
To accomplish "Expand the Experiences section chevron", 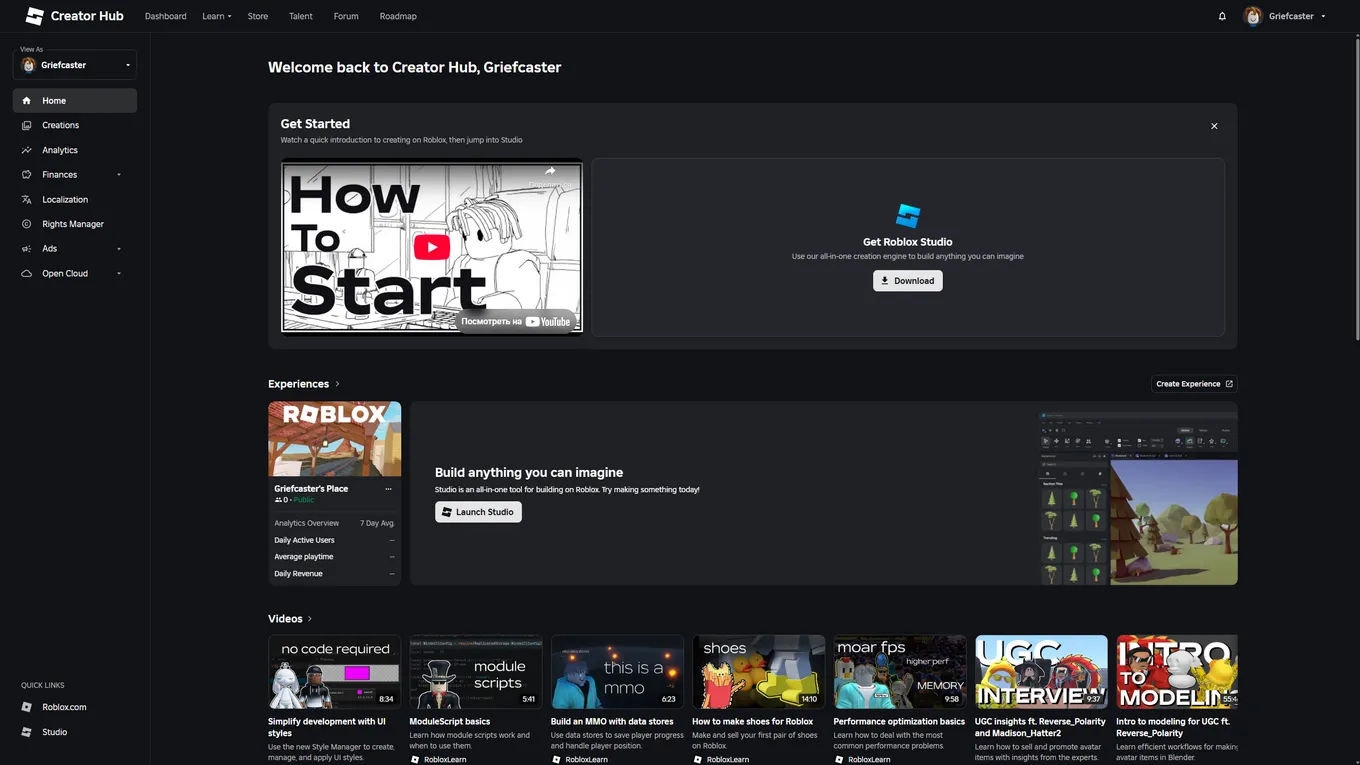I will (337, 384).
